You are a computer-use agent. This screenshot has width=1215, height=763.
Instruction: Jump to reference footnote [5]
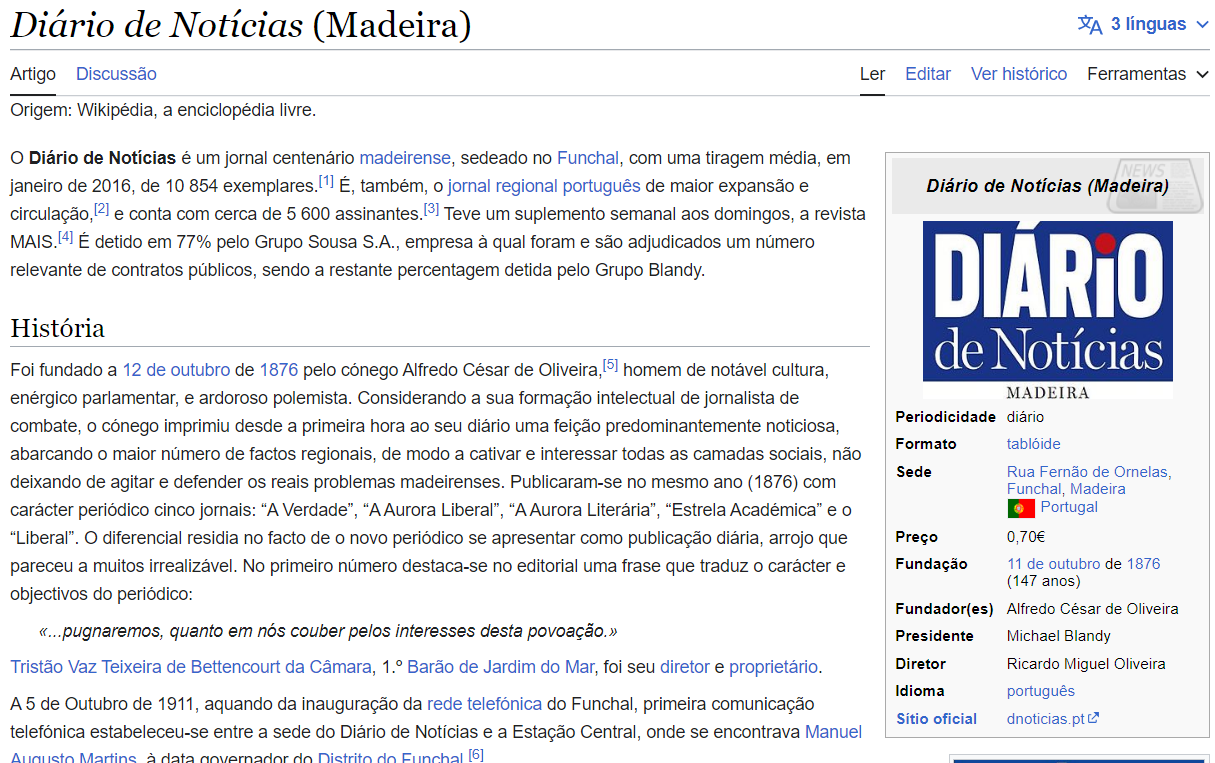[610, 365]
